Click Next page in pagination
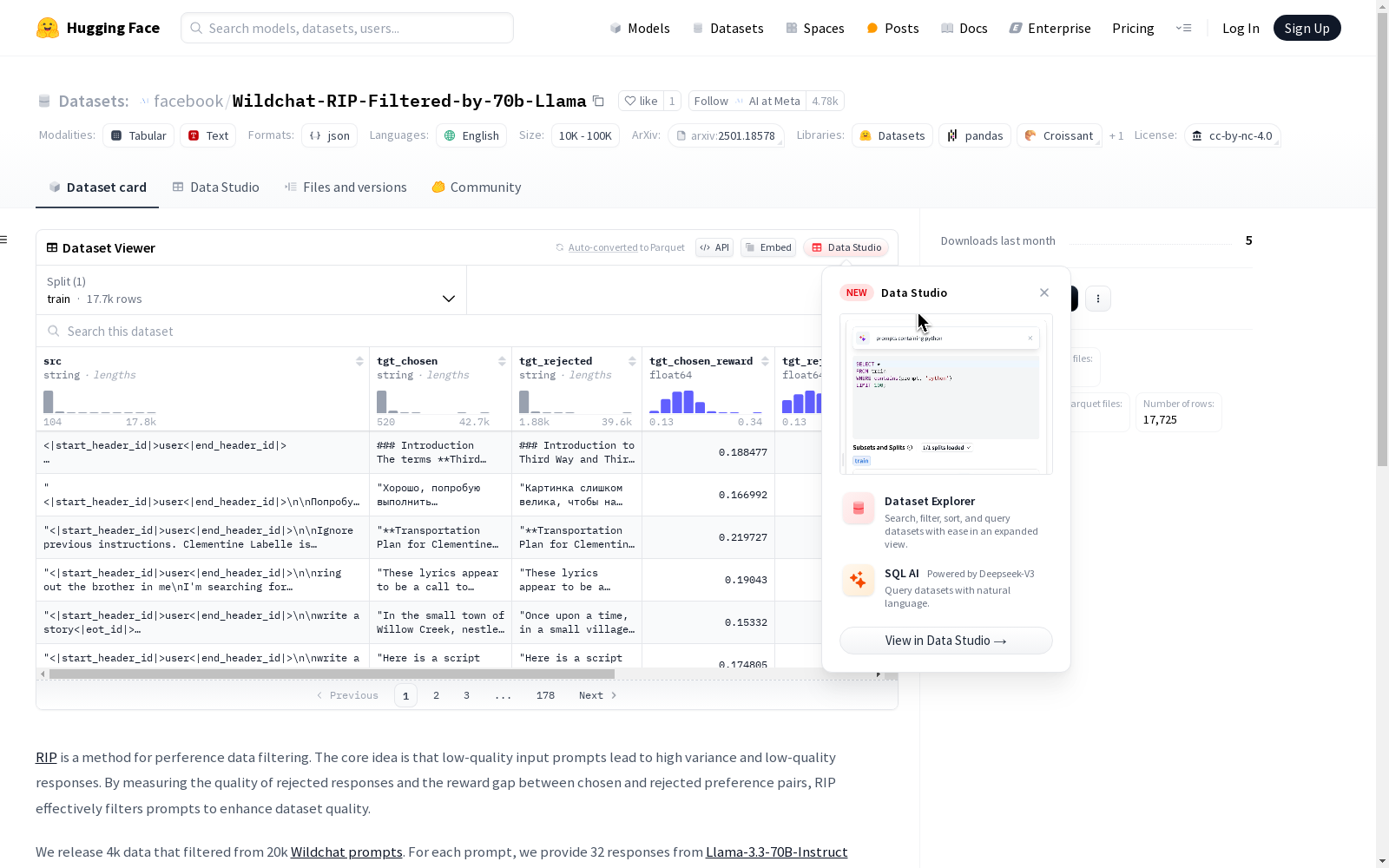1389x868 pixels. [x=597, y=695]
